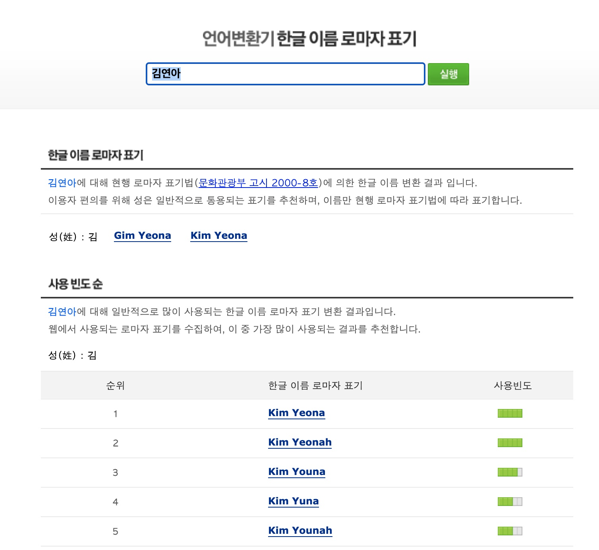Click the 순위 column header
Viewport: 599px width, 550px height.
[x=115, y=385]
